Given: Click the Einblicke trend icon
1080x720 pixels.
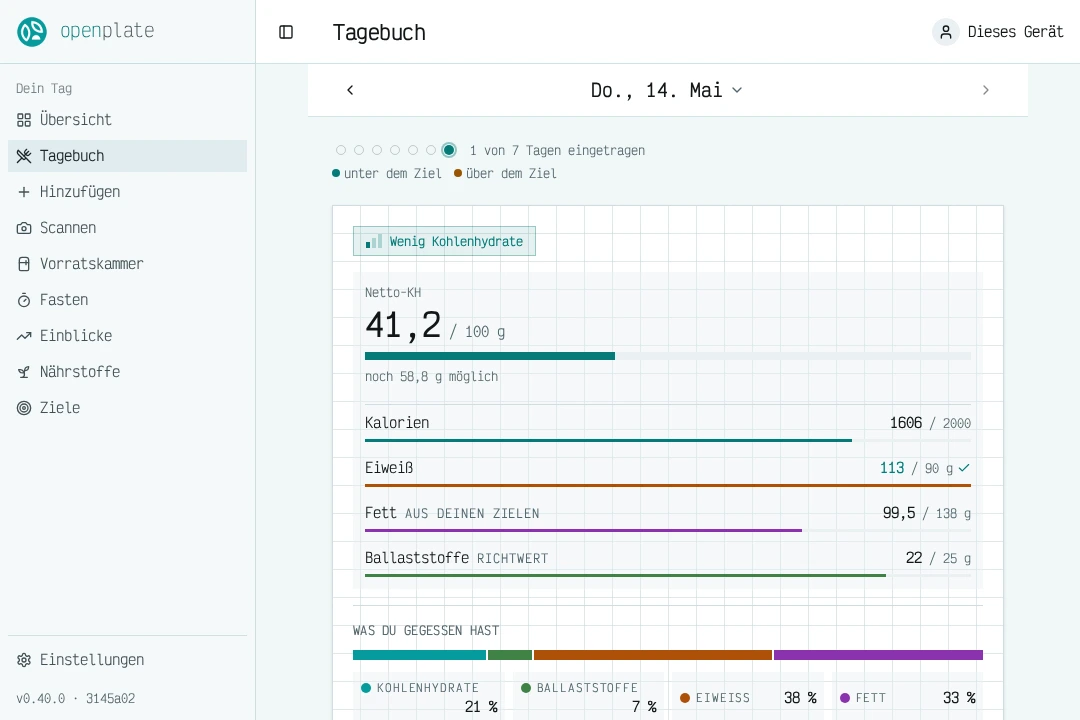Looking at the screenshot, I should coord(24,336).
